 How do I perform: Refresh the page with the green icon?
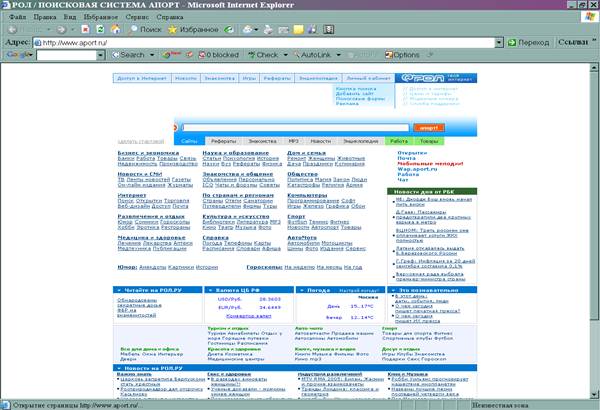(100, 29)
